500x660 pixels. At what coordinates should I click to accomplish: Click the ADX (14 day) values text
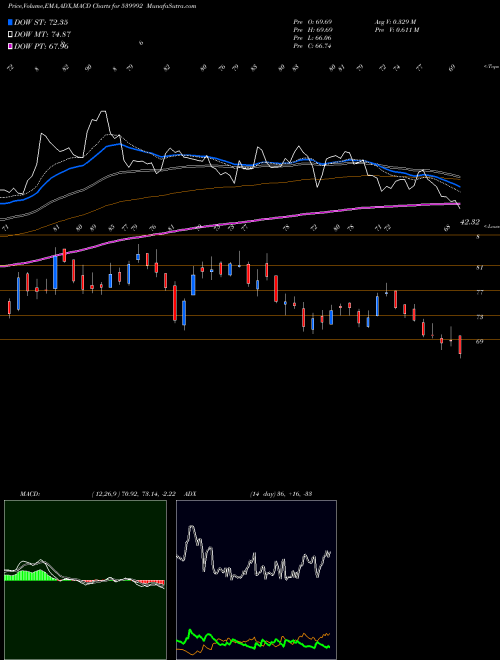tap(281, 494)
